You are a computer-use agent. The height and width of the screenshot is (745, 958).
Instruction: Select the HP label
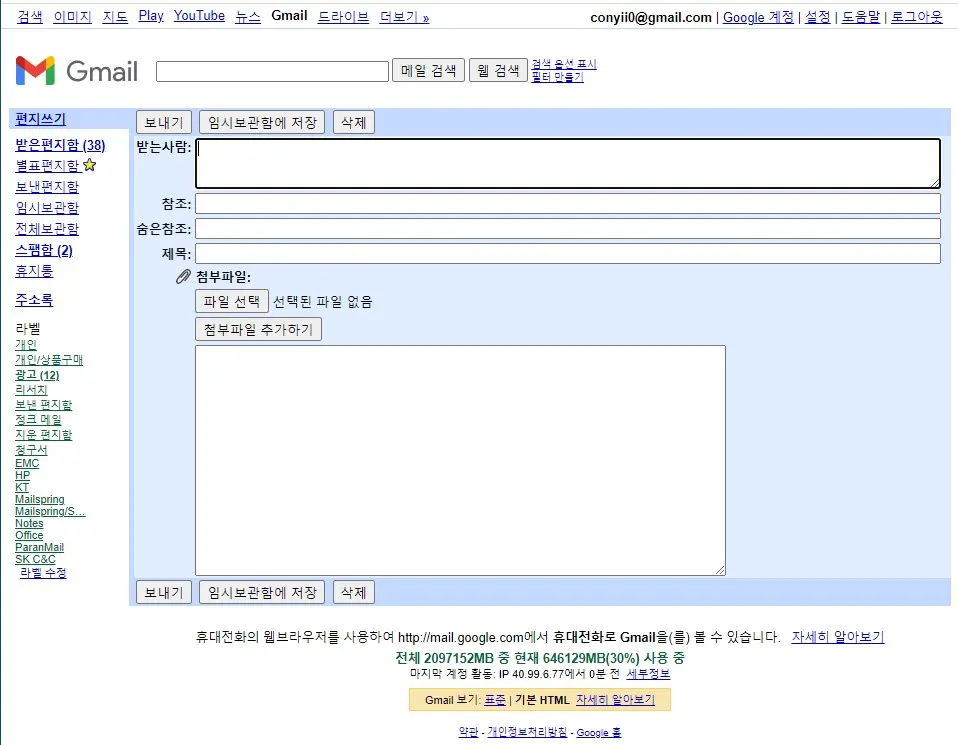(x=23, y=475)
